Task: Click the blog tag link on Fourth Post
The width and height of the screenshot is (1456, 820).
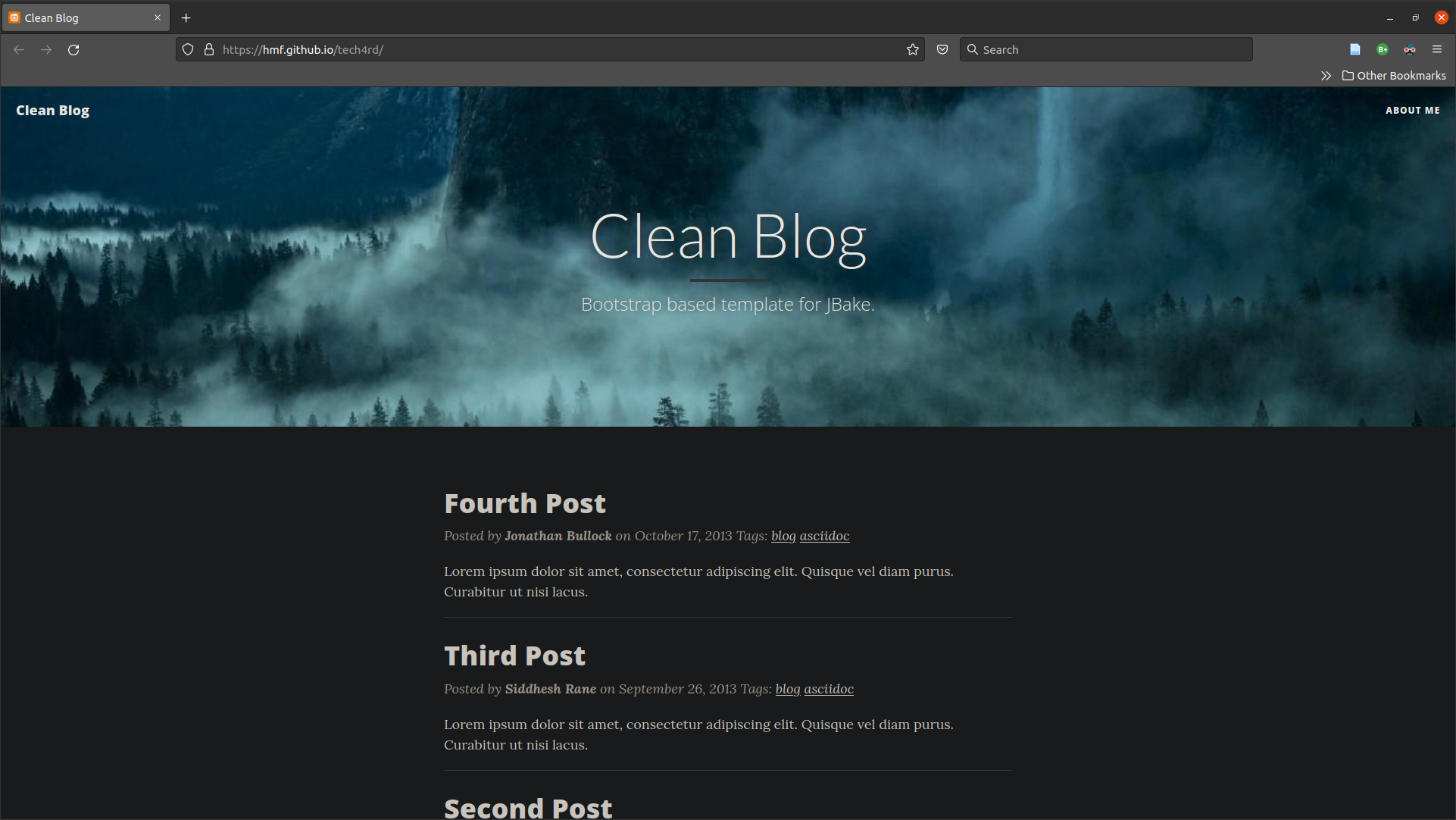Action: coord(782,536)
